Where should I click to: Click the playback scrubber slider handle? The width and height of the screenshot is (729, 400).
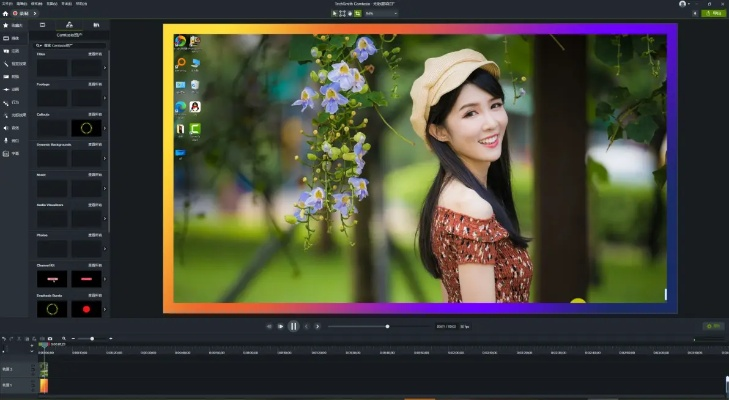(x=387, y=327)
